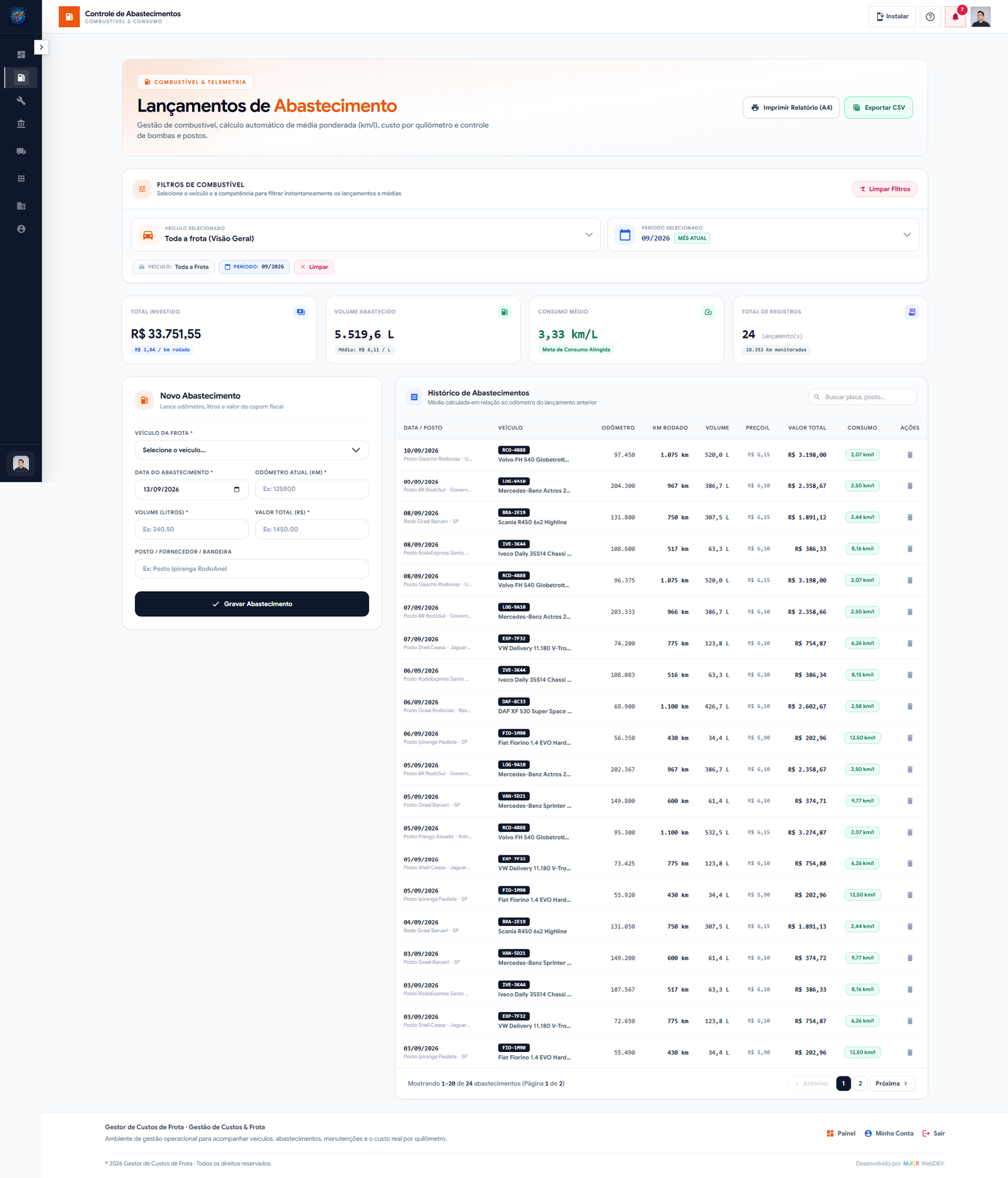Delete the 10/09/2026 RCO-4B88 entry
Screen dimensions: 1008x1178
[910, 454]
